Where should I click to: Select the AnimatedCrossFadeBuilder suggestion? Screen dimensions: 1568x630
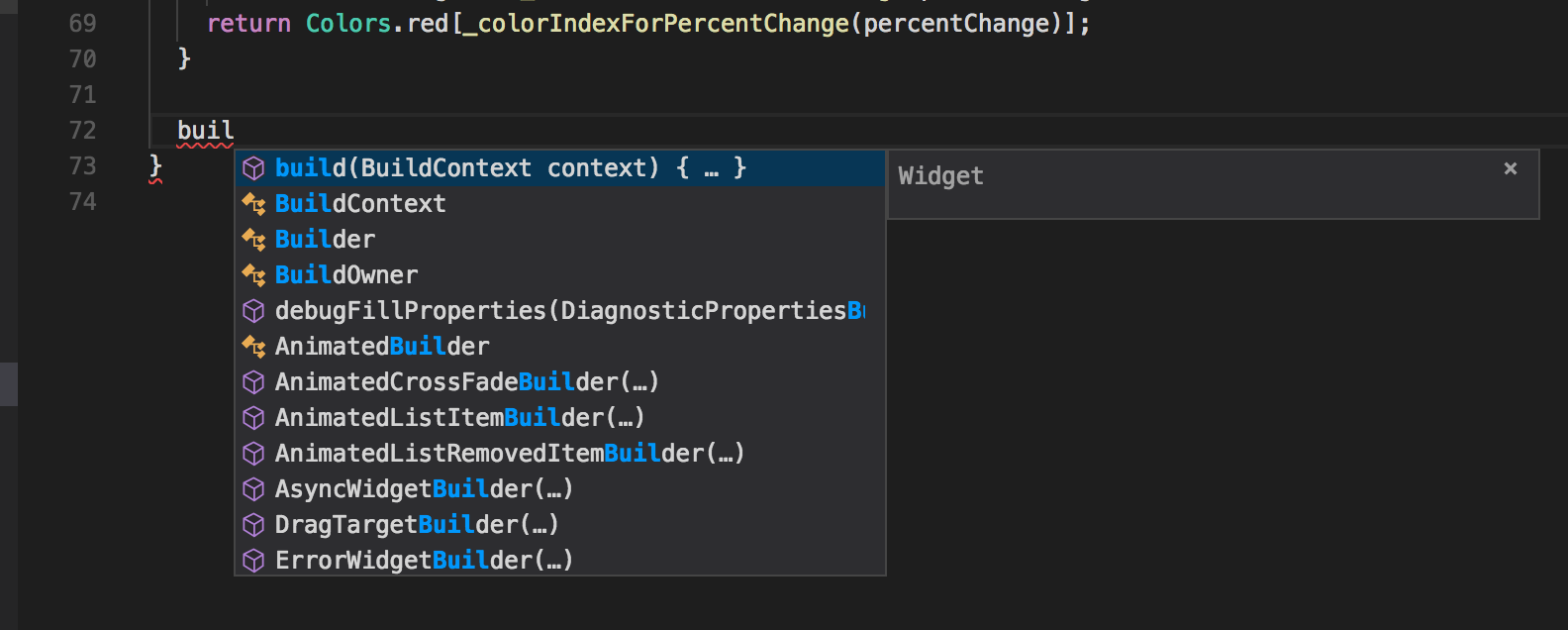click(466, 381)
